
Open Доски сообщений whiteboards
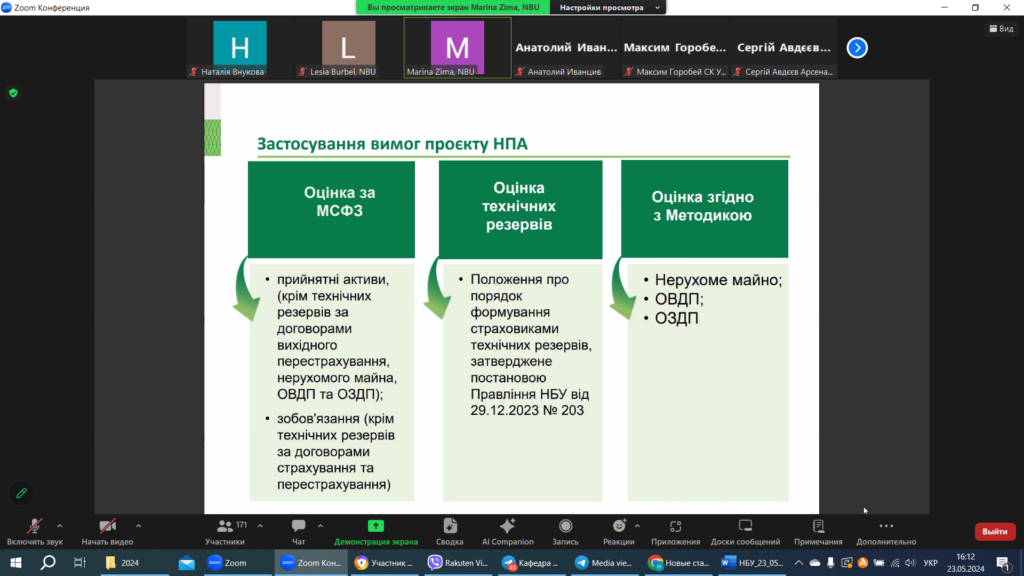[x=745, y=532]
